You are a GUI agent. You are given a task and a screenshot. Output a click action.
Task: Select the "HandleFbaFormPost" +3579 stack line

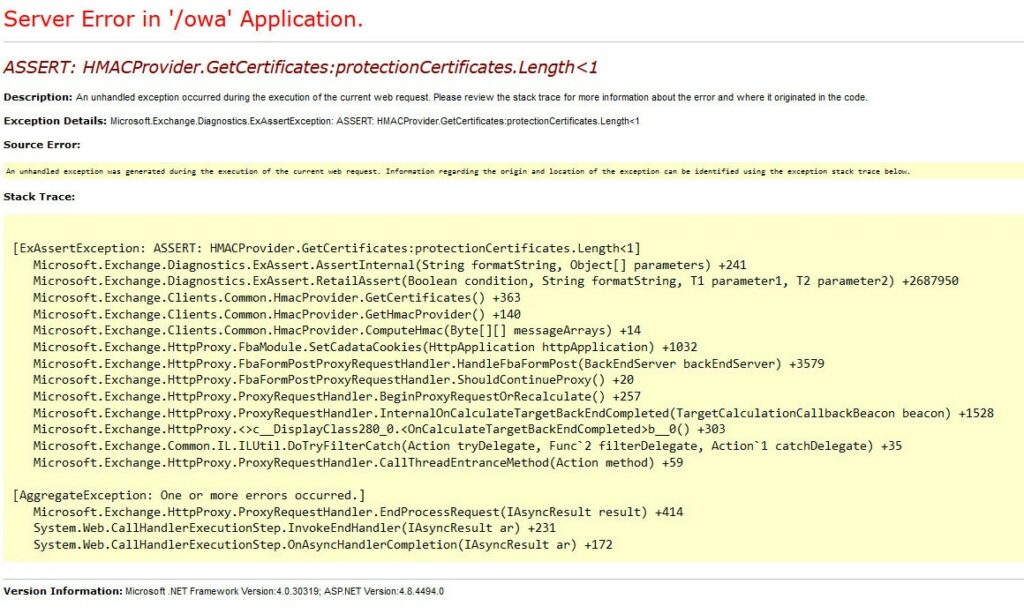(428, 364)
